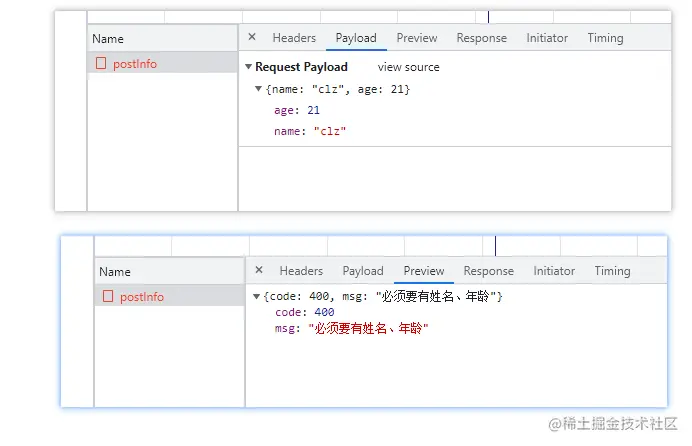Select the Payload tab in the upper panel
The width and height of the screenshot is (692, 446).
356,38
